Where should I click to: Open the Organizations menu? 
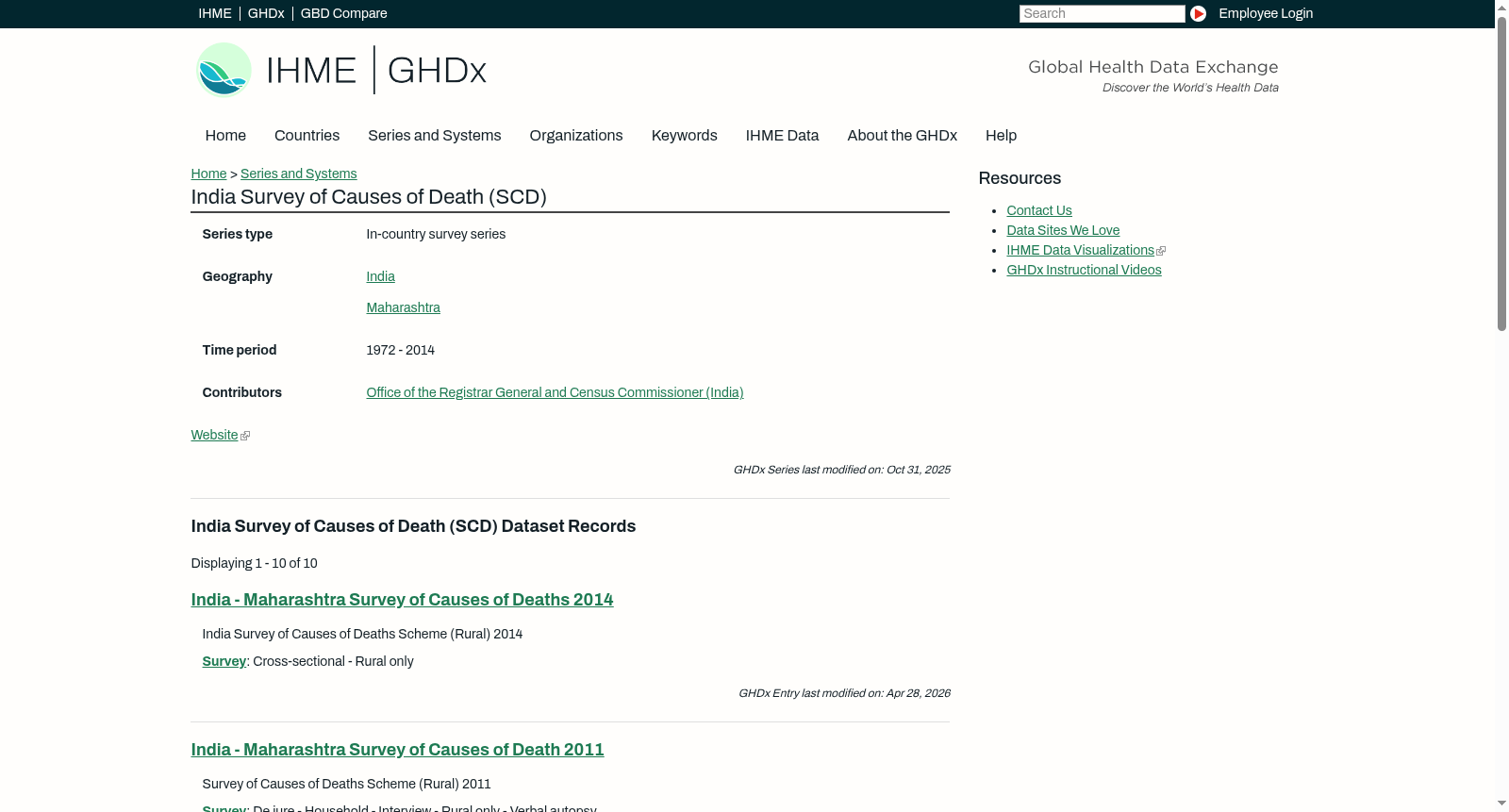pyautogui.click(x=576, y=136)
